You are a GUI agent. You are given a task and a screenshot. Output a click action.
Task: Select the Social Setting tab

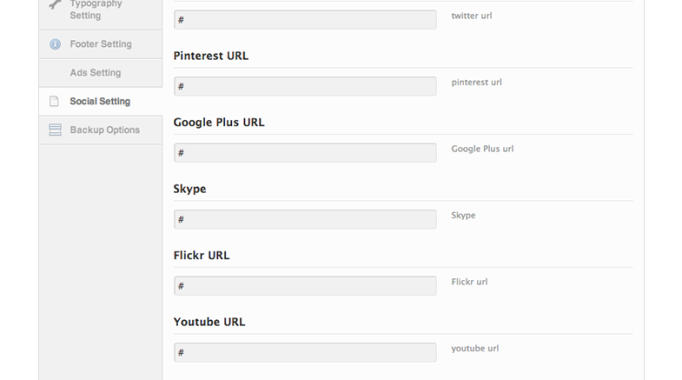[100, 101]
